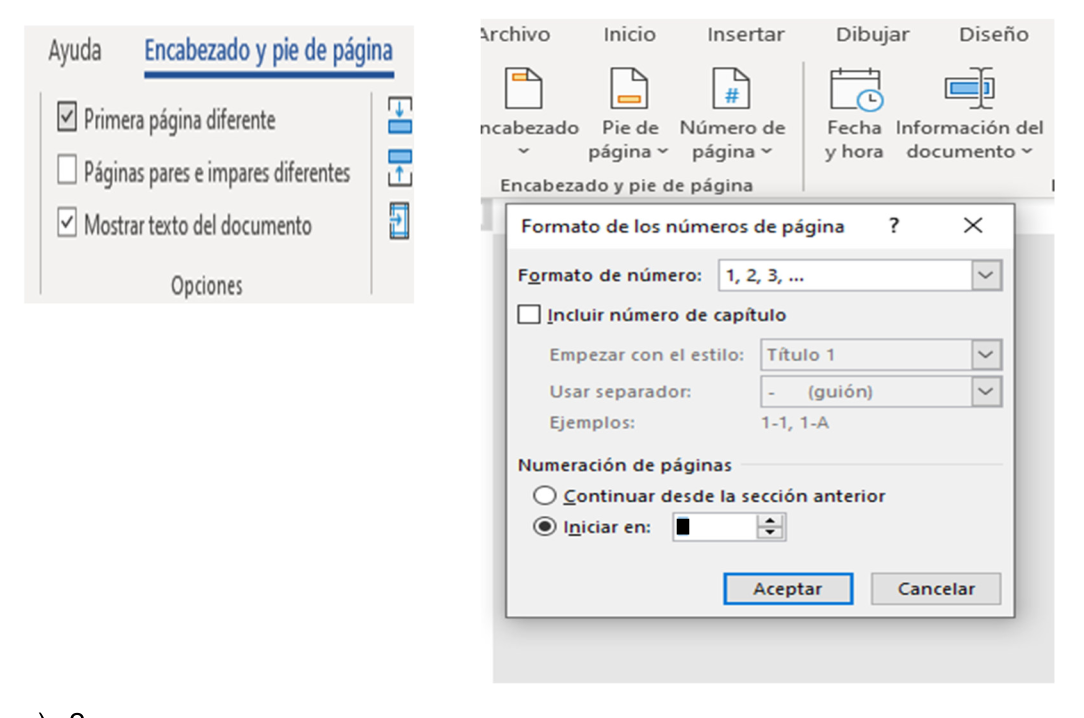The width and height of the screenshot is (1084, 718).
Task: Uncheck Primera página diferente
Action: (67, 119)
